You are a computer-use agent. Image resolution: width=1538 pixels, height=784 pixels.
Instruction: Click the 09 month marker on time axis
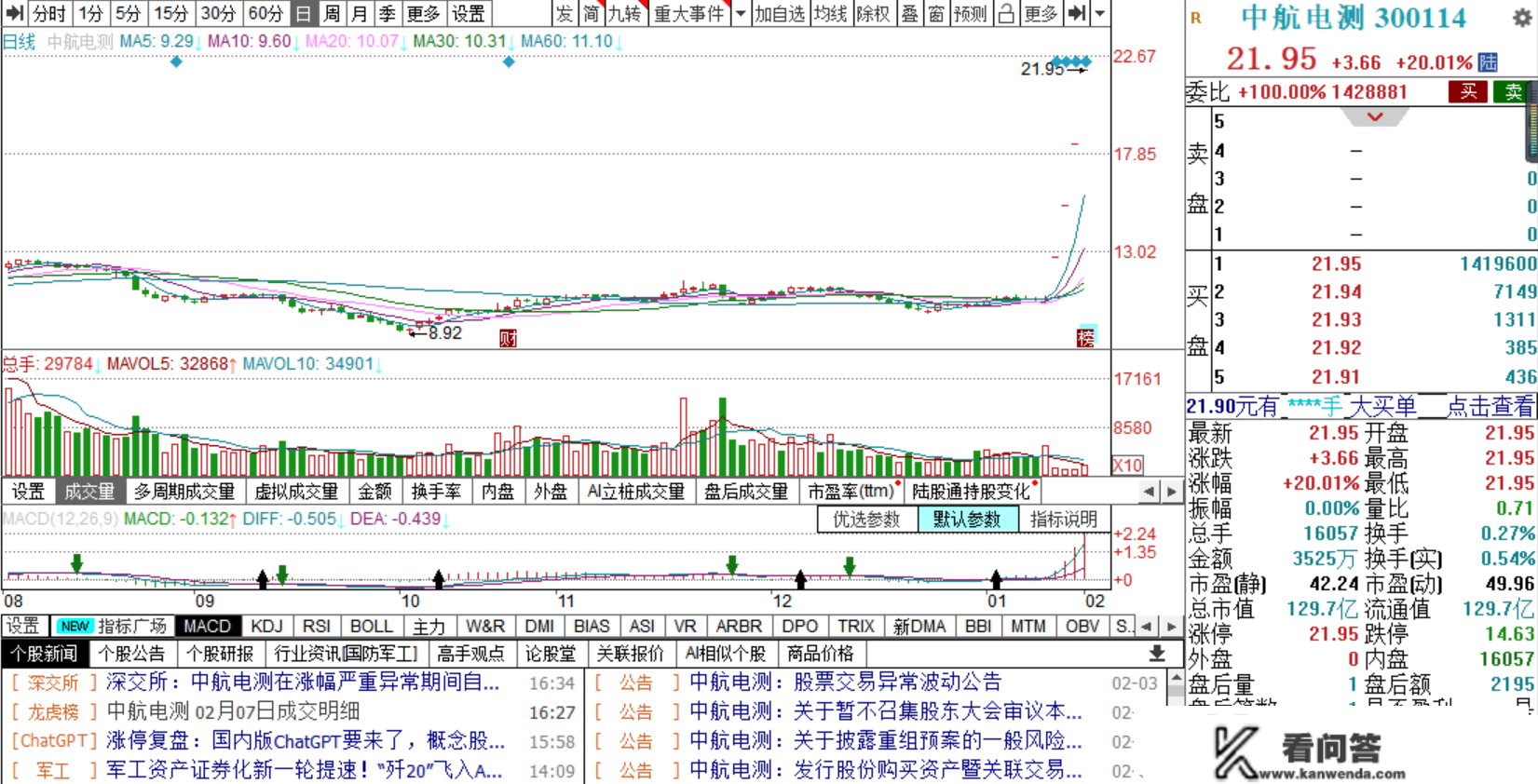pos(204,601)
